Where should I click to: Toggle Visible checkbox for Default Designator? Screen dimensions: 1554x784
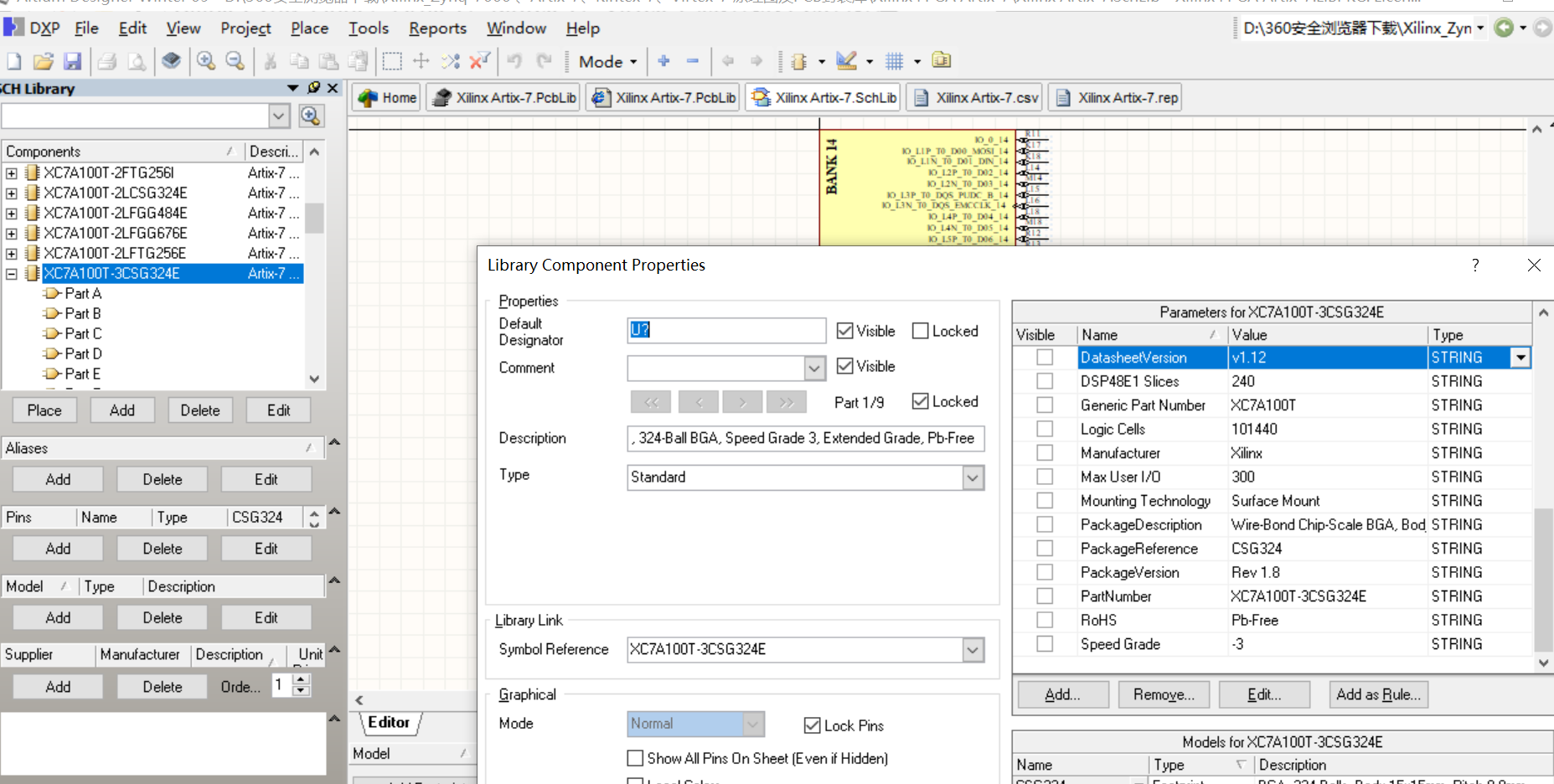pos(844,331)
